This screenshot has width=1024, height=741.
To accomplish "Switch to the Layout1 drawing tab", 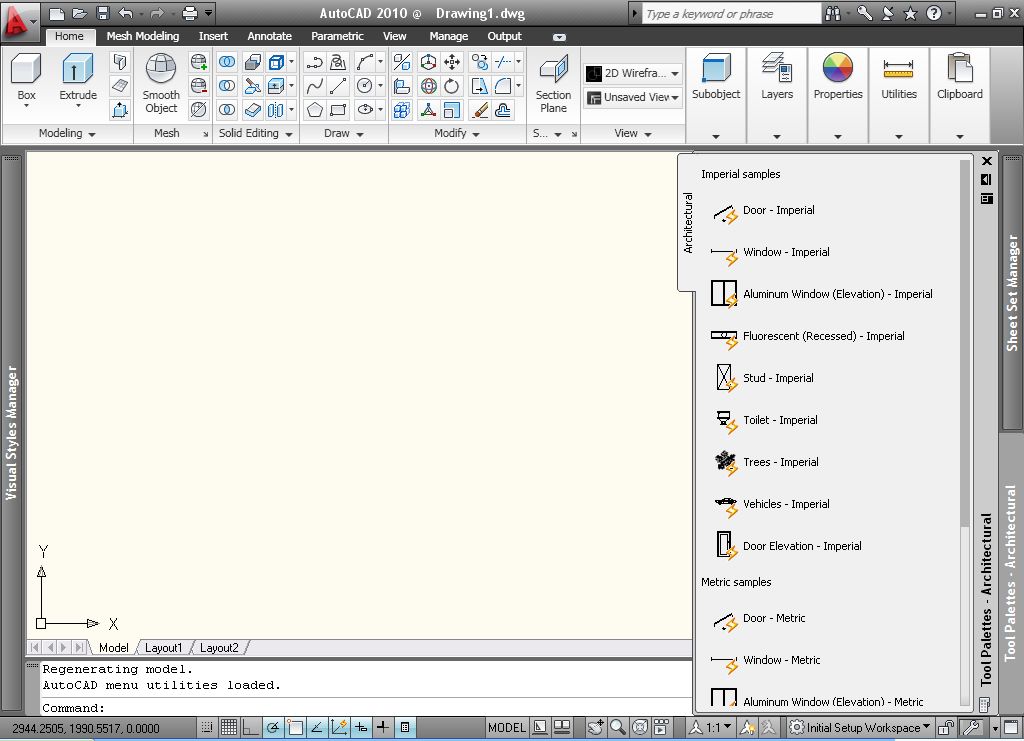I will (164, 647).
